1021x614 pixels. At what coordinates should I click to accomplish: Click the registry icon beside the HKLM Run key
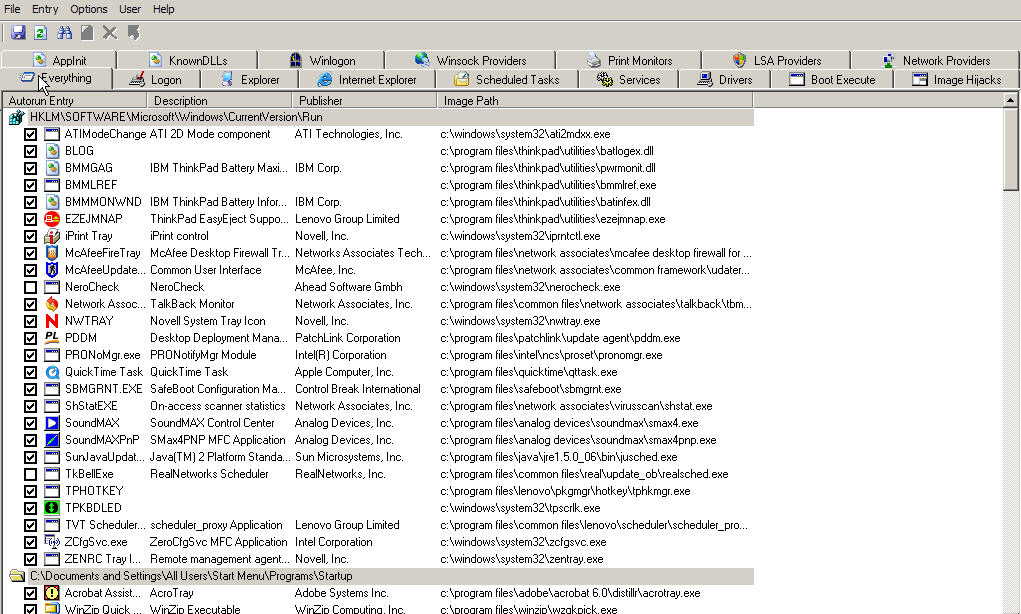pyautogui.click(x=16, y=118)
